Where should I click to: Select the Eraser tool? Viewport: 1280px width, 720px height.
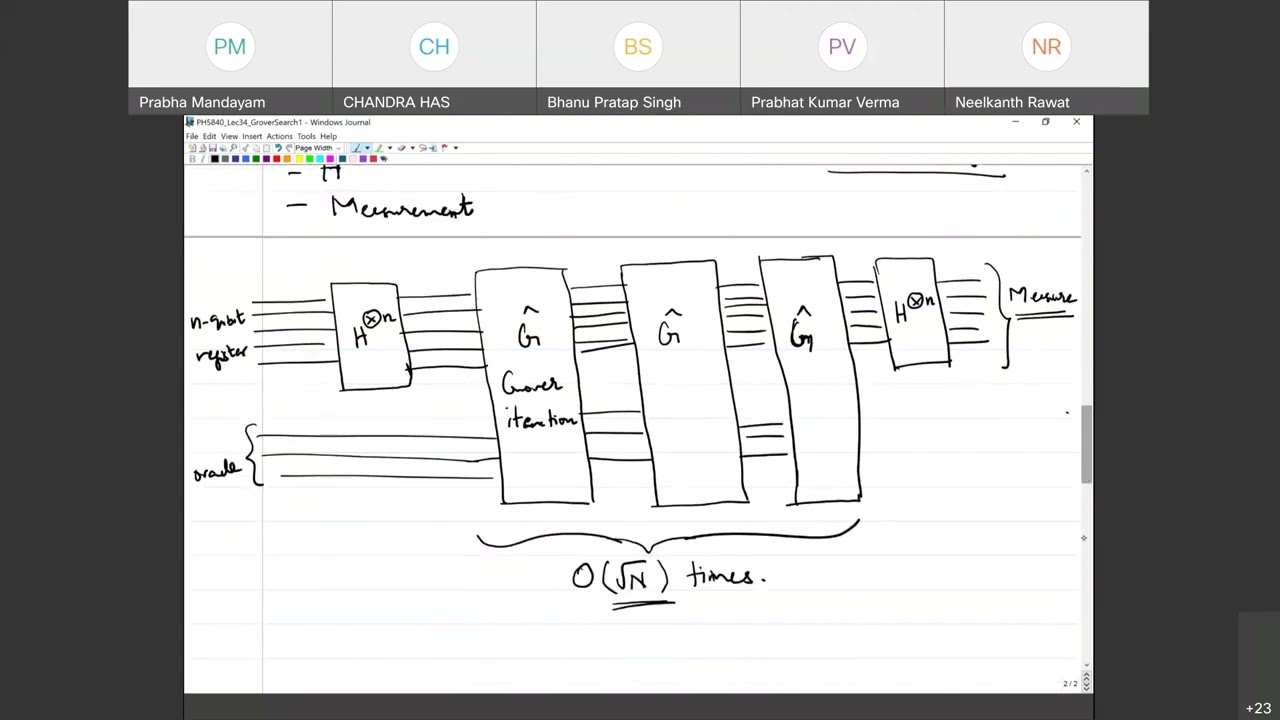click(401, 148)
